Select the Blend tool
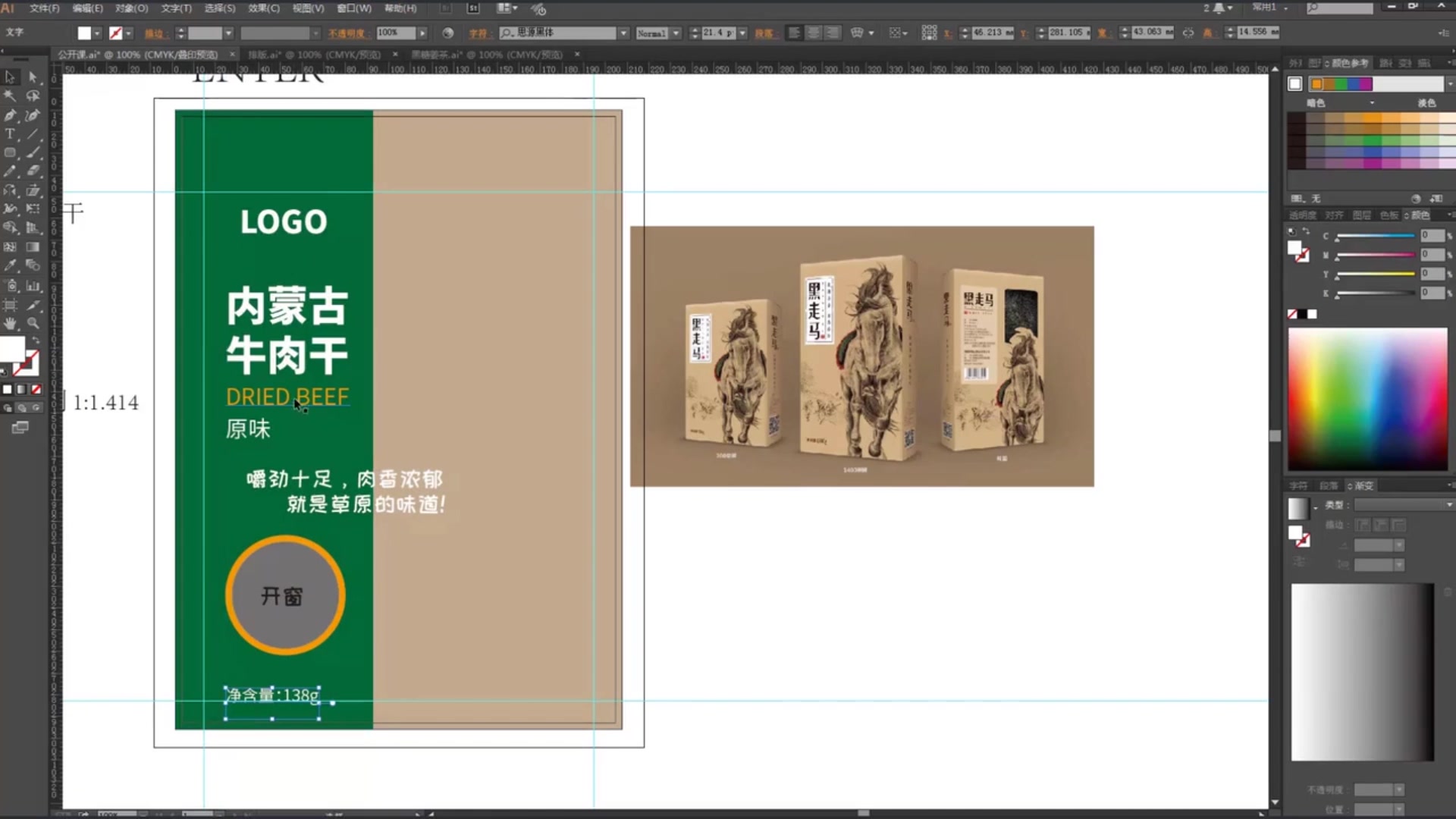Viewport: 1456px width, 819px height. coord(33,265)
